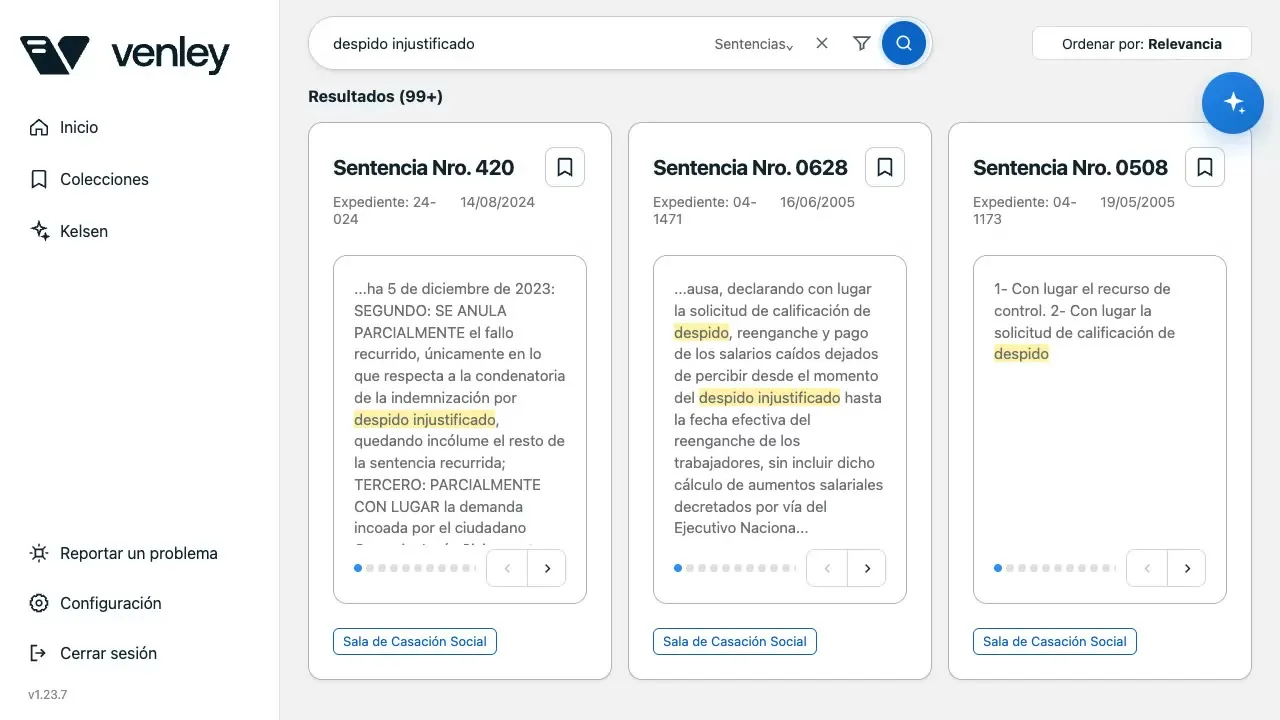
Task: Click highlighted 'despido injustificado' in Sentencia 0628 excerpt
Action: point(769,397)
